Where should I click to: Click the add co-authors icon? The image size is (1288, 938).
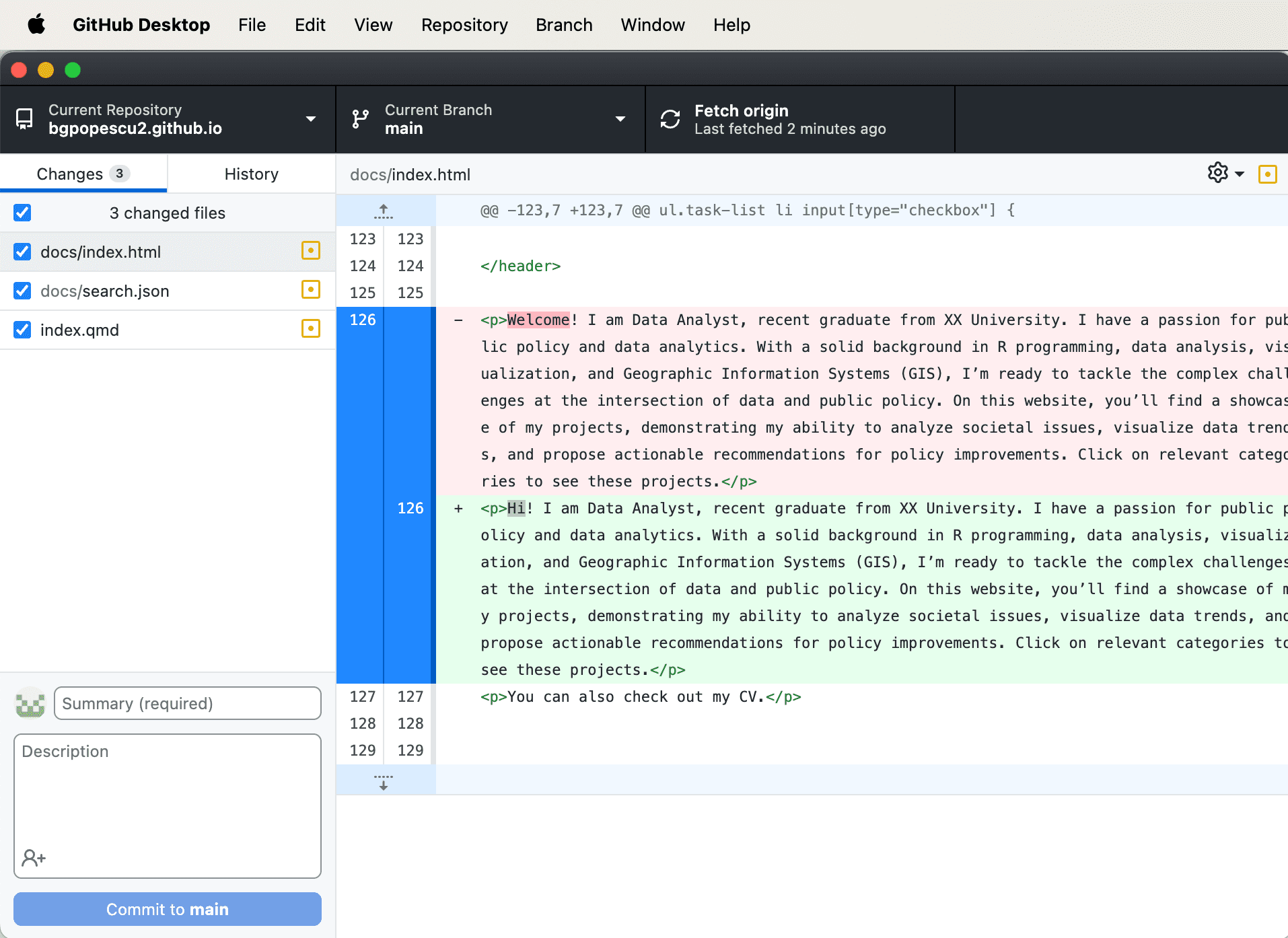click(x=34, y=858)
